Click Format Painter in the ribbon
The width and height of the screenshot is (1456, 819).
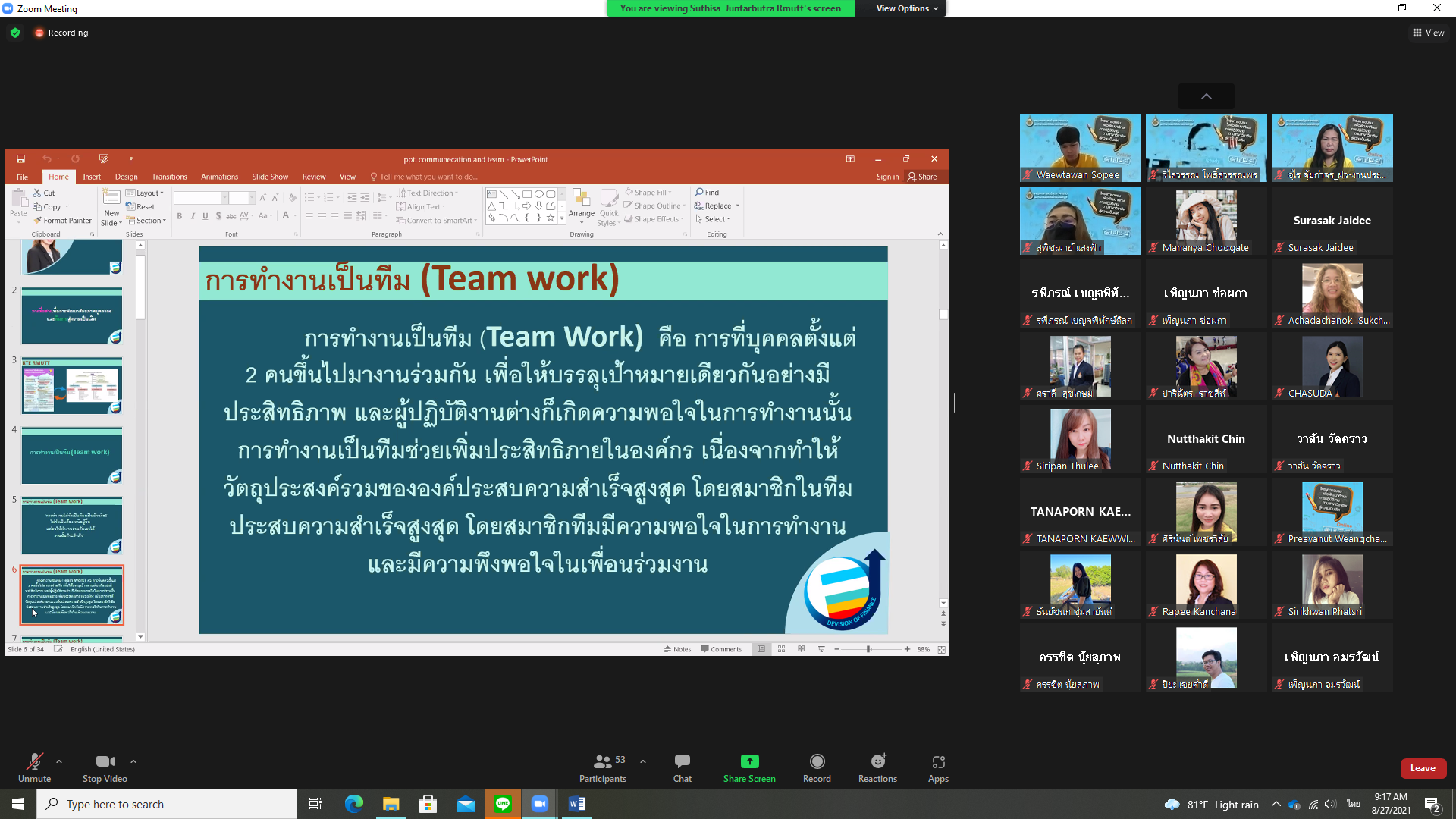pos(62,221)
